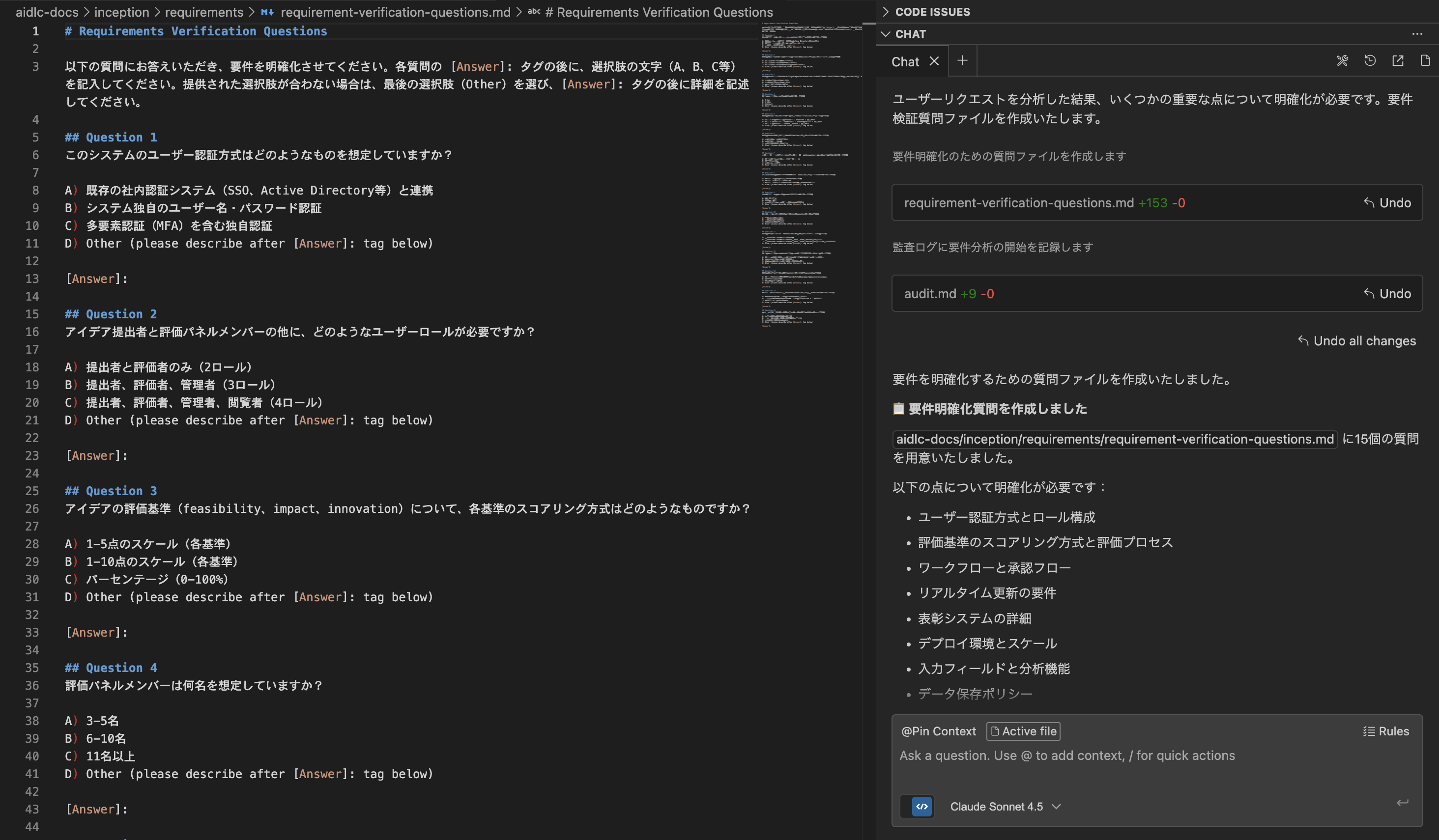Collapse the CHAT section
The image size is (1439, 840).
(886, 34)
